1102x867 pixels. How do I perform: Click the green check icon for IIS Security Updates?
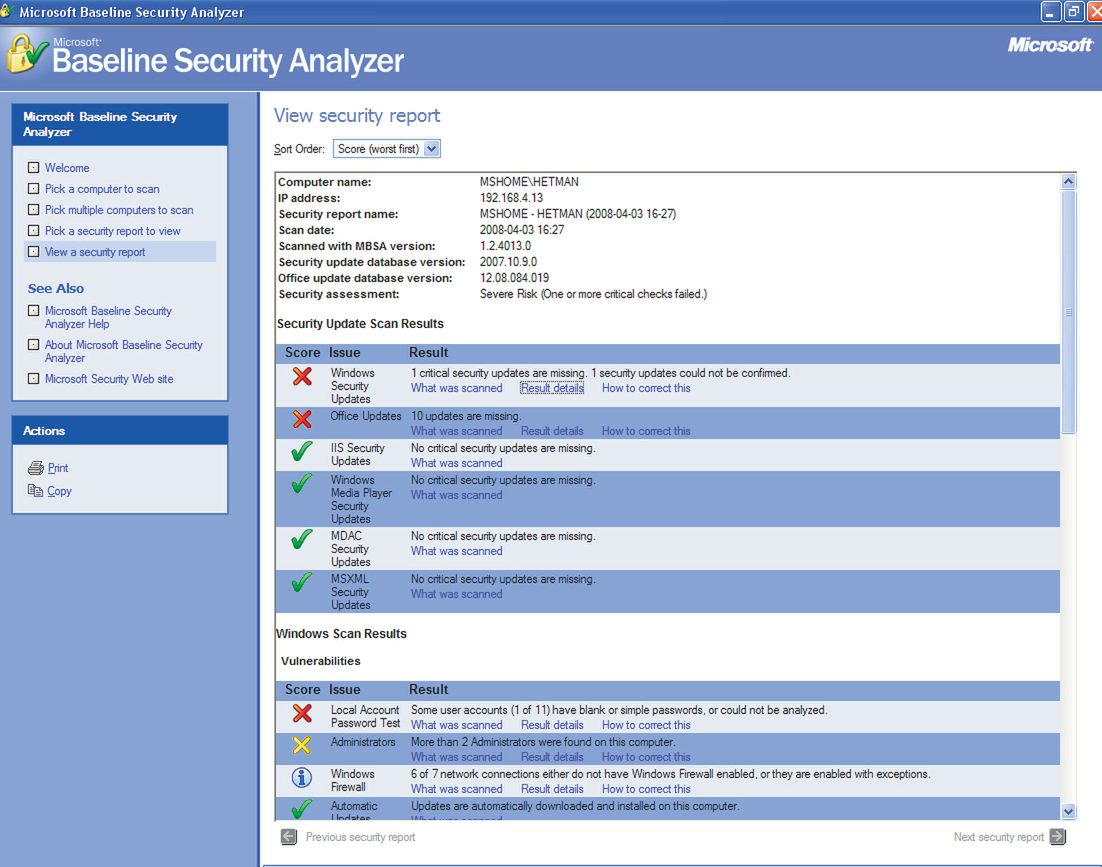tap(302, 451)
